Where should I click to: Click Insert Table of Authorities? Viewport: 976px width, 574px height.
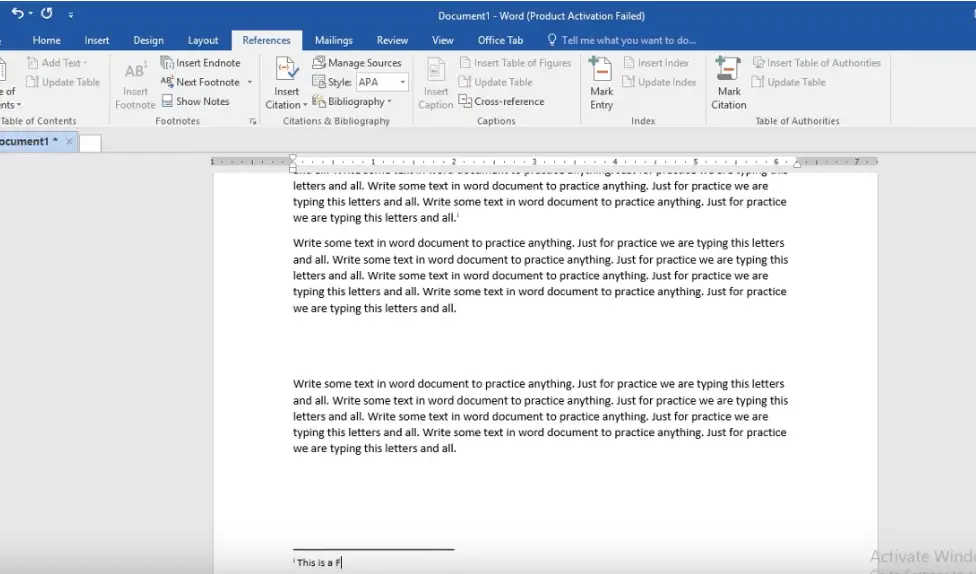tap(817, 63)
